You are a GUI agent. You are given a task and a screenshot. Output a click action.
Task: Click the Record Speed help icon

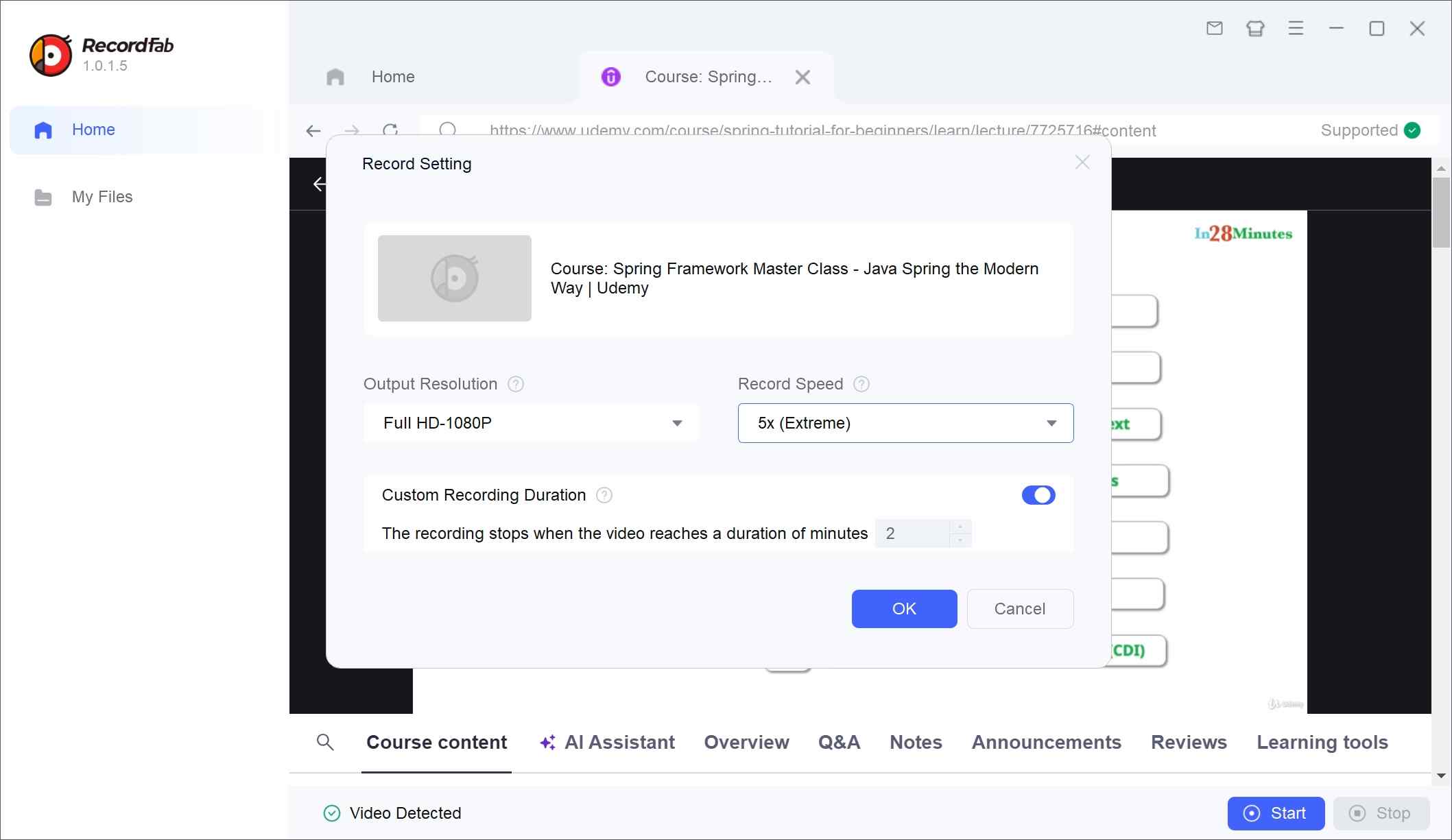point(861,384)
